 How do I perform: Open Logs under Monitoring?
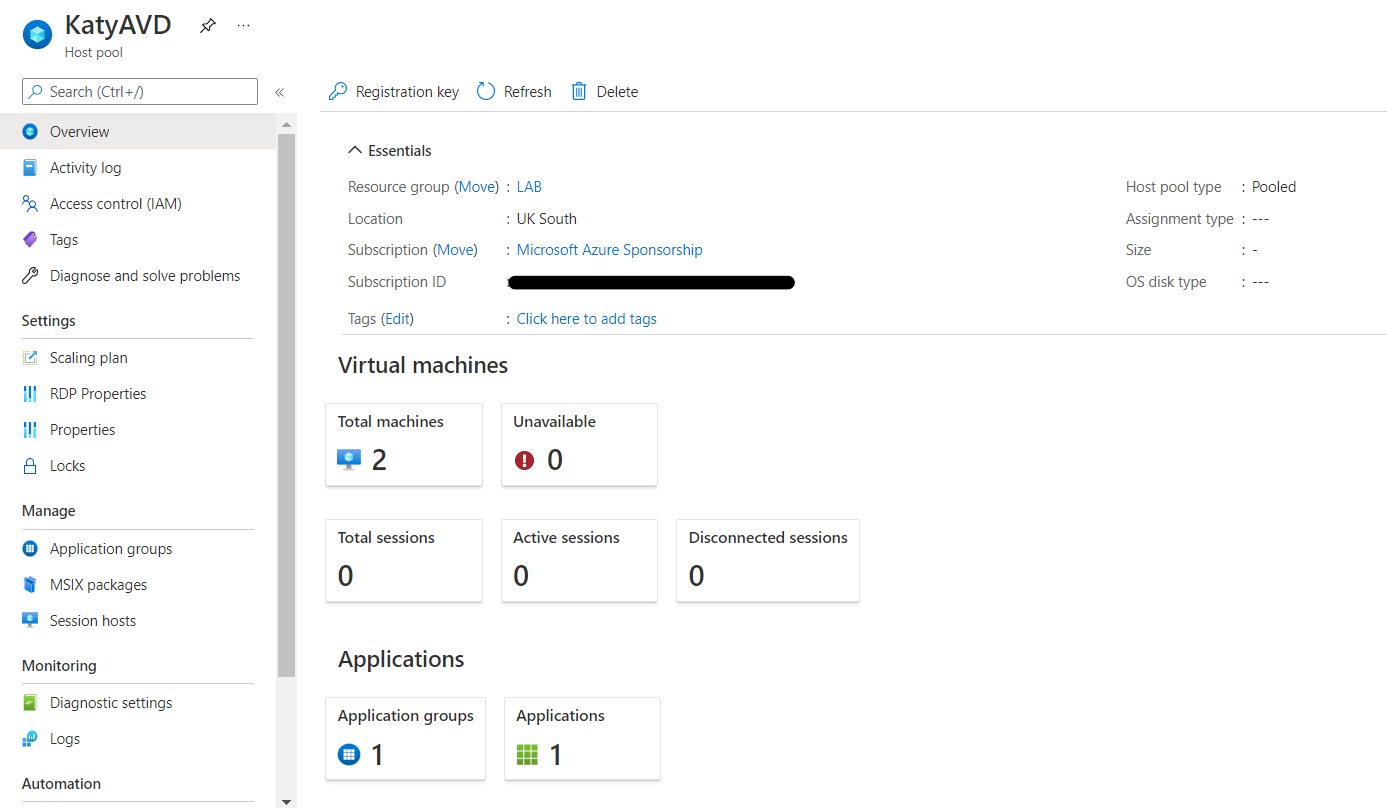[64, 738]
